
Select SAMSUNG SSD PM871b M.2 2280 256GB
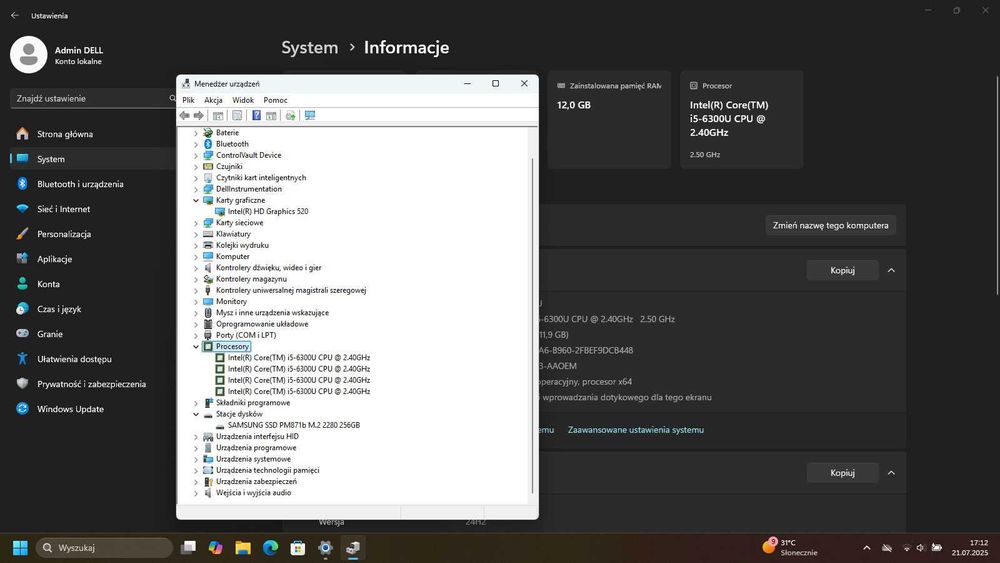coord(293,425)
